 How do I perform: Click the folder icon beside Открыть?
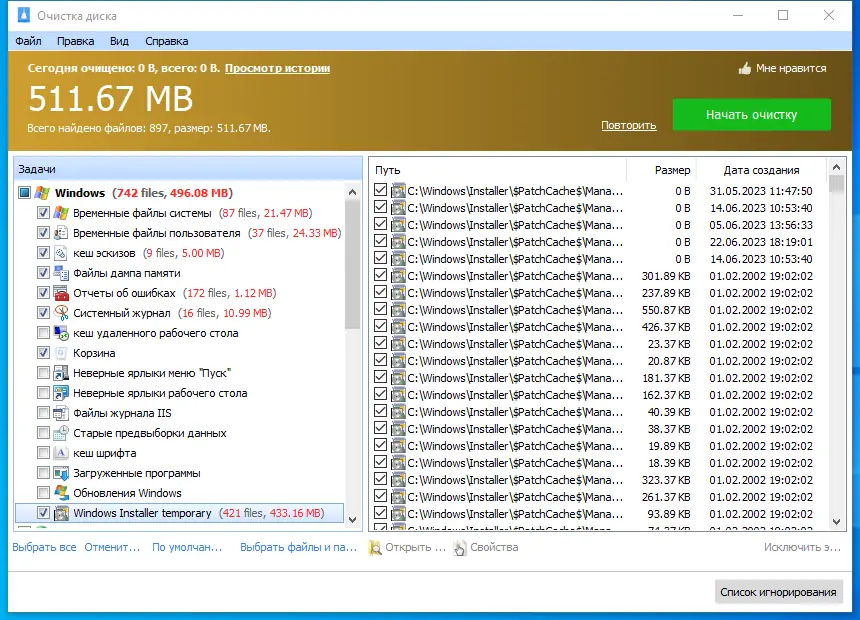(x=375, y=548)
